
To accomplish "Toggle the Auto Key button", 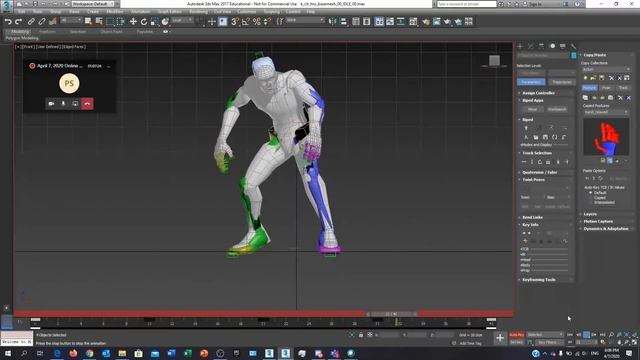I will click(517, 335).
